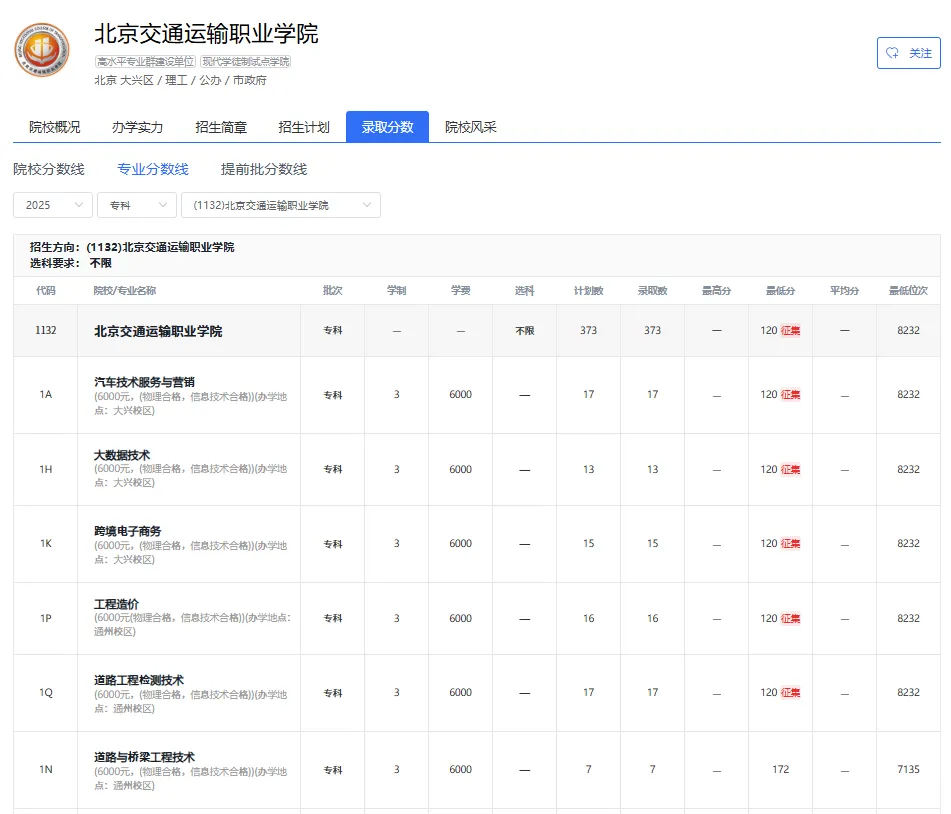Click the 招生方向 group header line

pyautogui.click(x=132, y=247)
